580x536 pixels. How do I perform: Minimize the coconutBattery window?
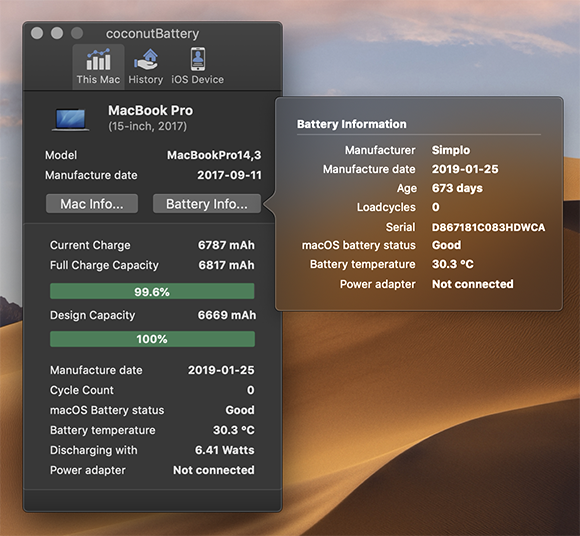tap(57, 33)
